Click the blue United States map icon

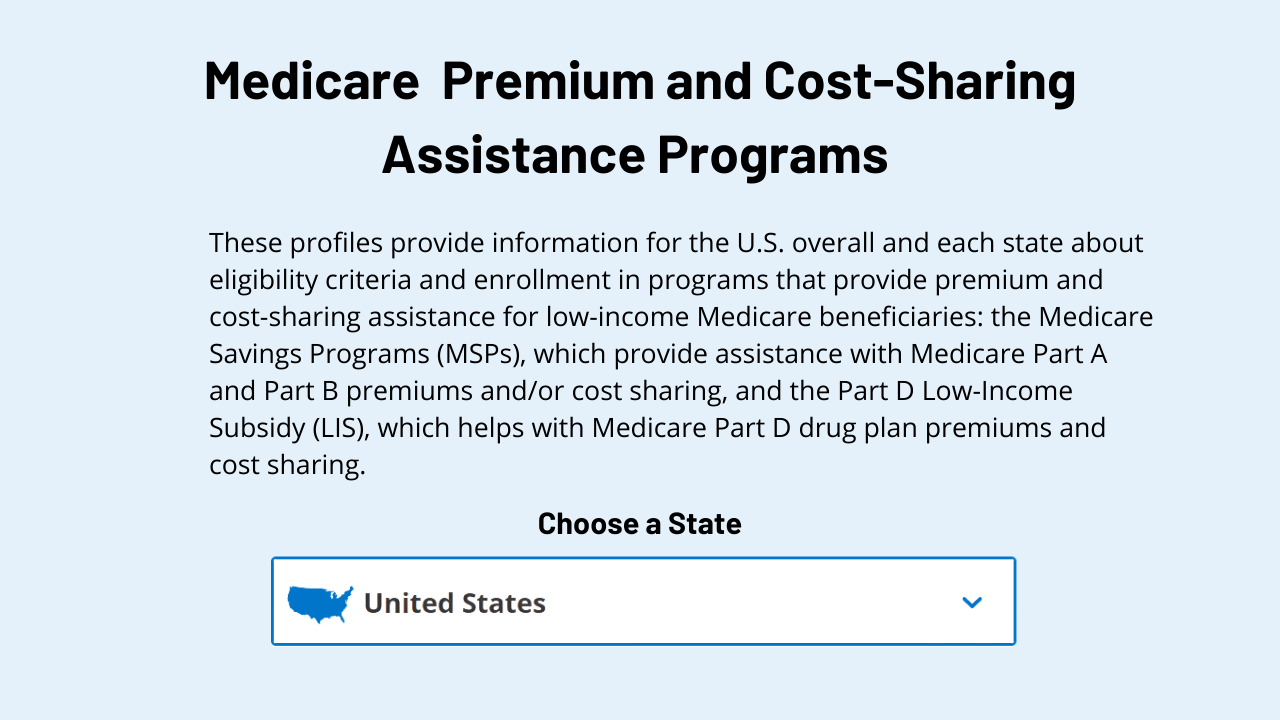click(320, 603)
